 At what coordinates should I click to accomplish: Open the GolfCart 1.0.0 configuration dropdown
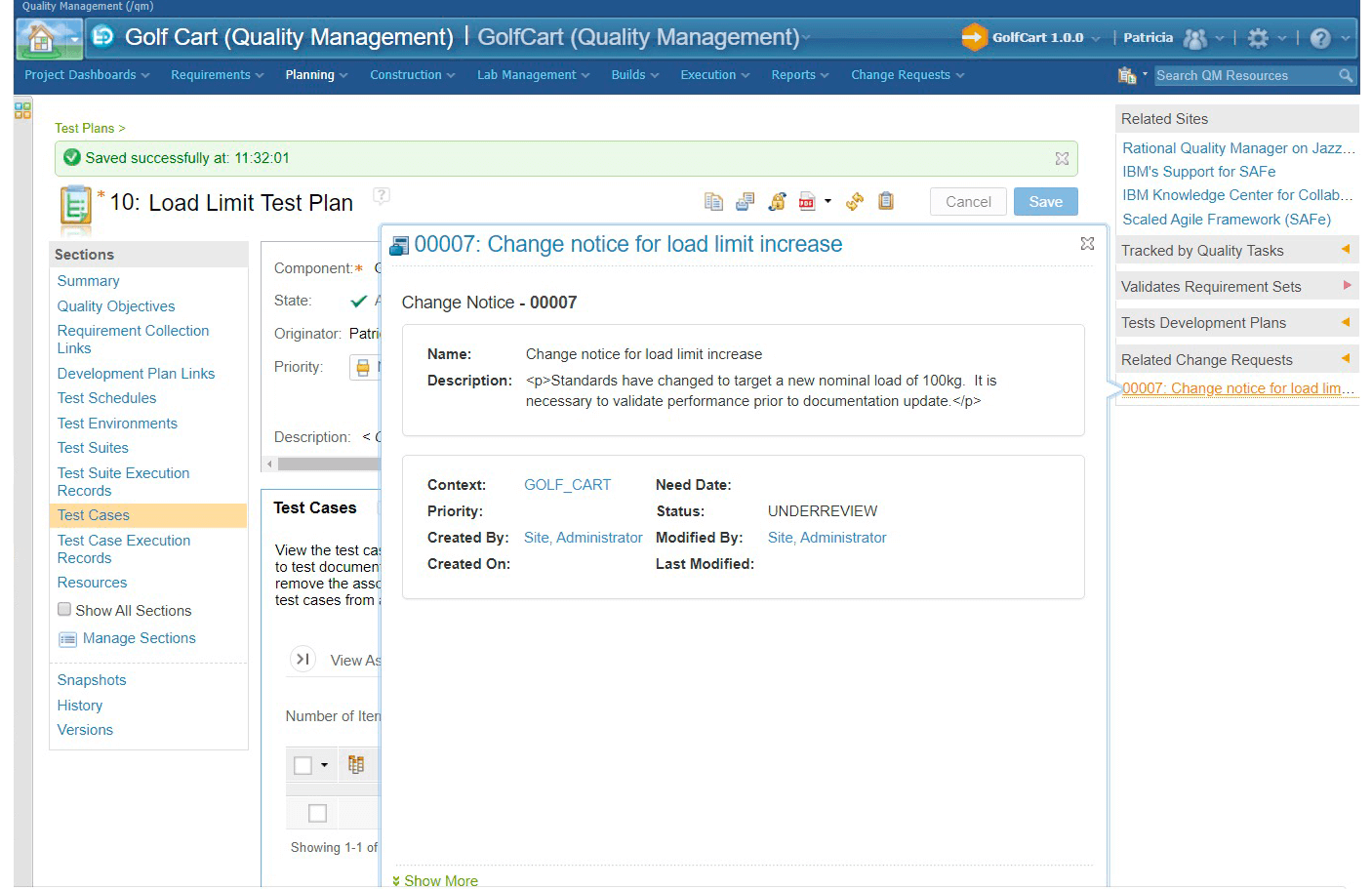[x=1096, y=38]
